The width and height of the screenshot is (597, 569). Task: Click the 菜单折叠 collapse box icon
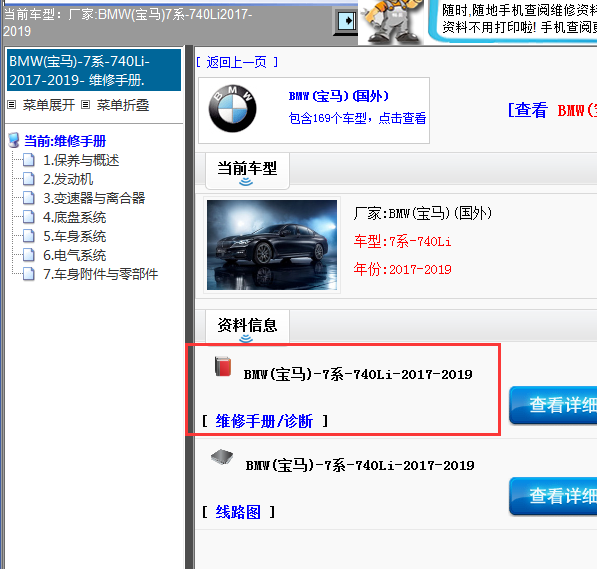(86, 104)
